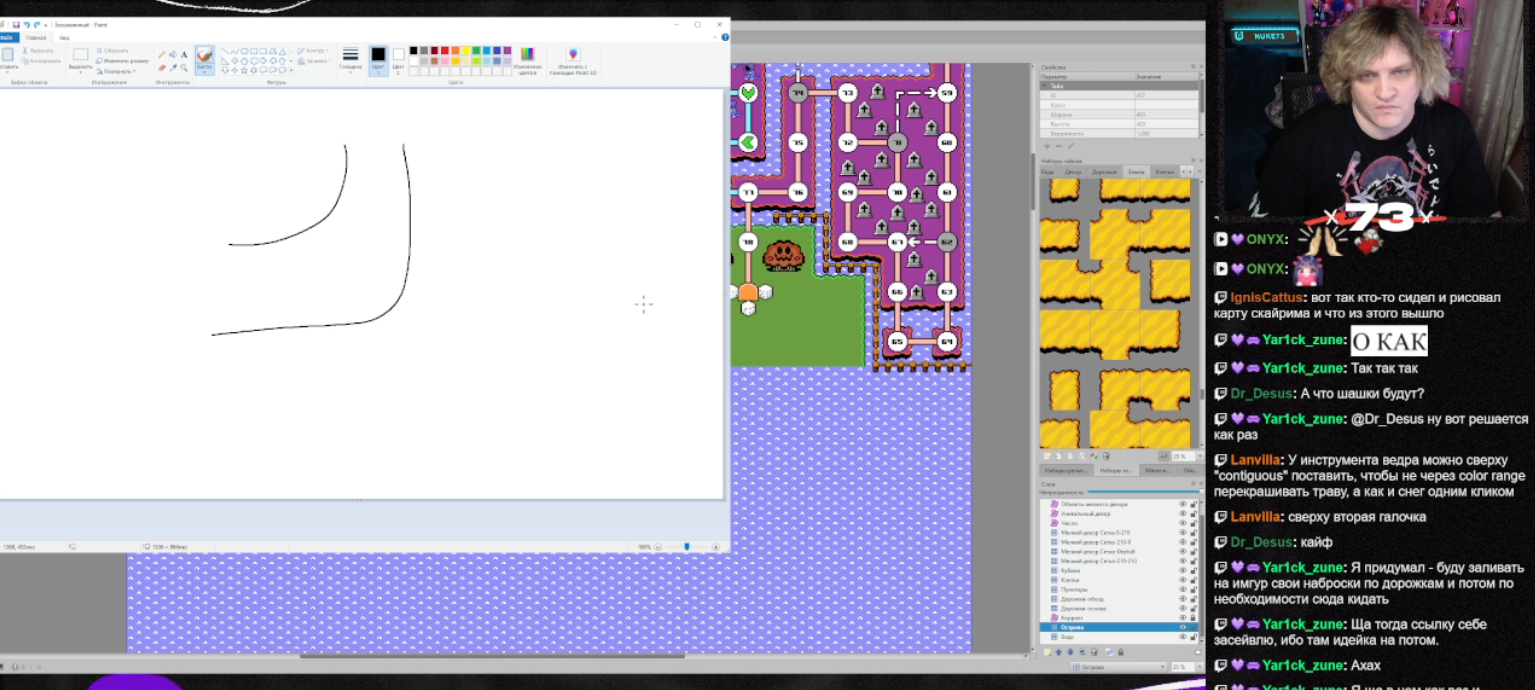1535x690 pixels.
Task: Open the Select tool dropdown in Paint
Action: (x=80, y=60)
